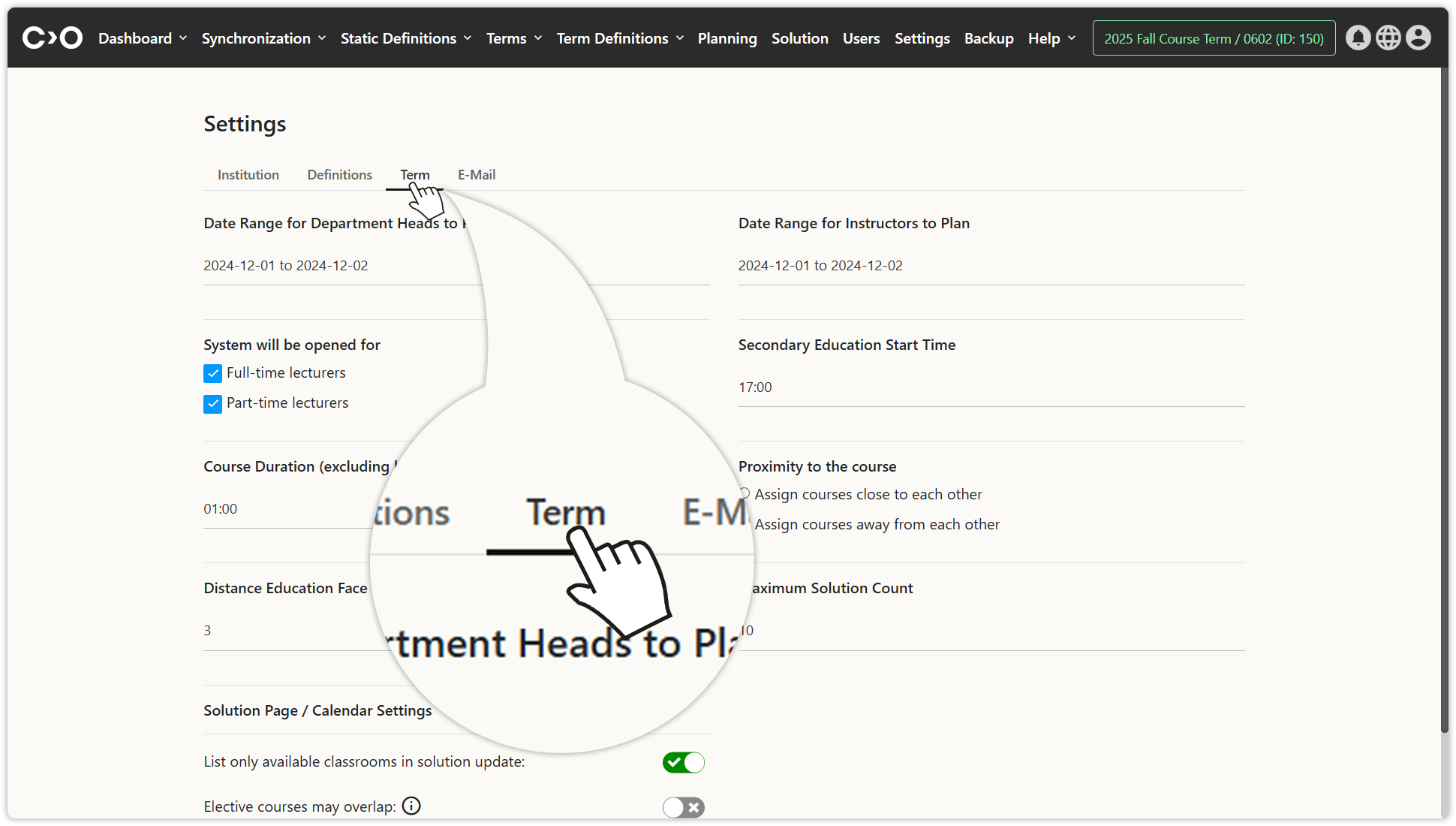1456x826 pixels.
Task: Expand the Dashboard dropdown menu
Action: 142,38
